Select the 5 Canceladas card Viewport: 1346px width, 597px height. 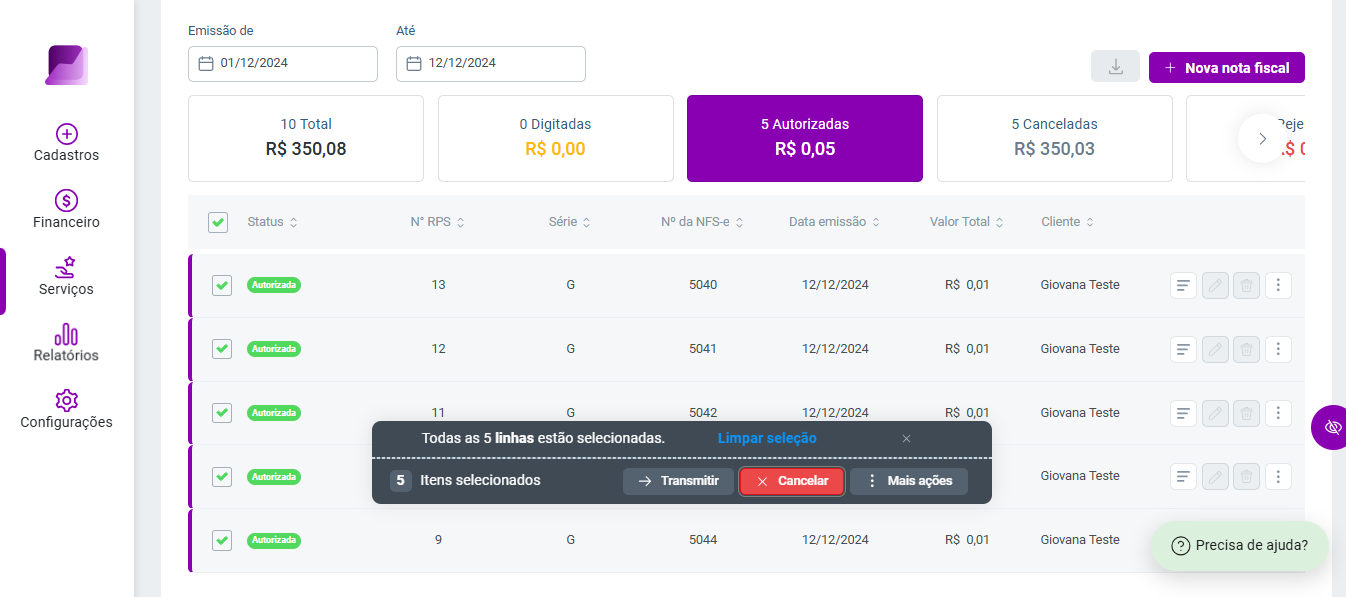tap(1054, 138)
